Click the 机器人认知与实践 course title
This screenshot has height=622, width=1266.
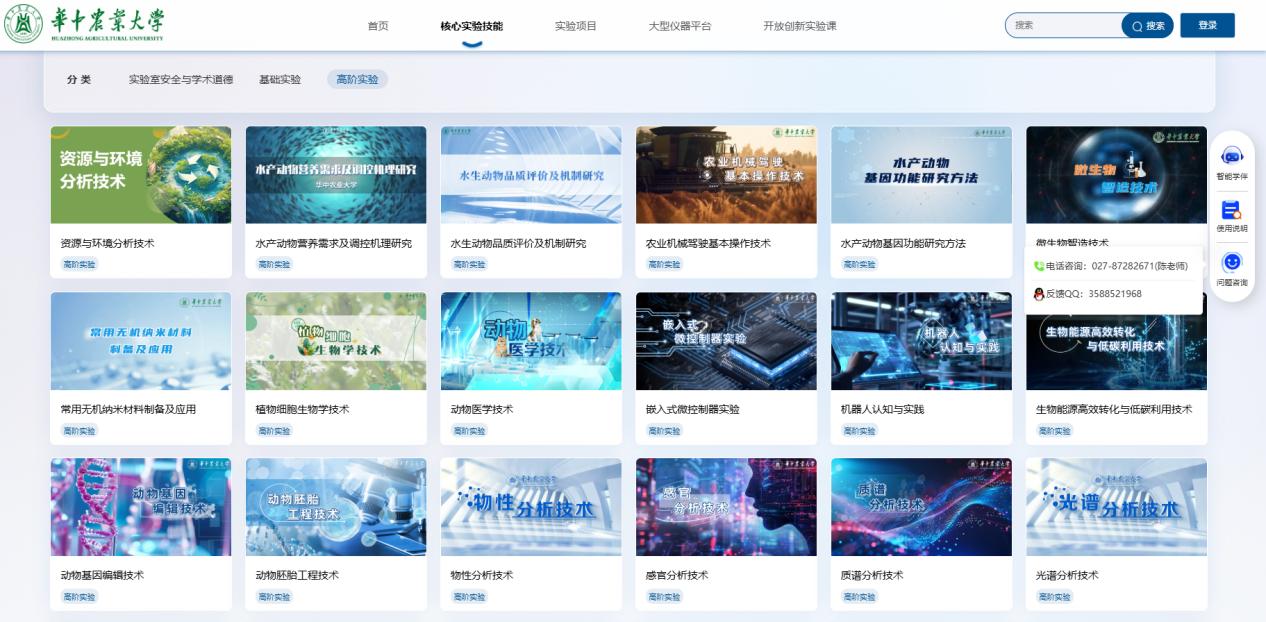coord(882,409)
